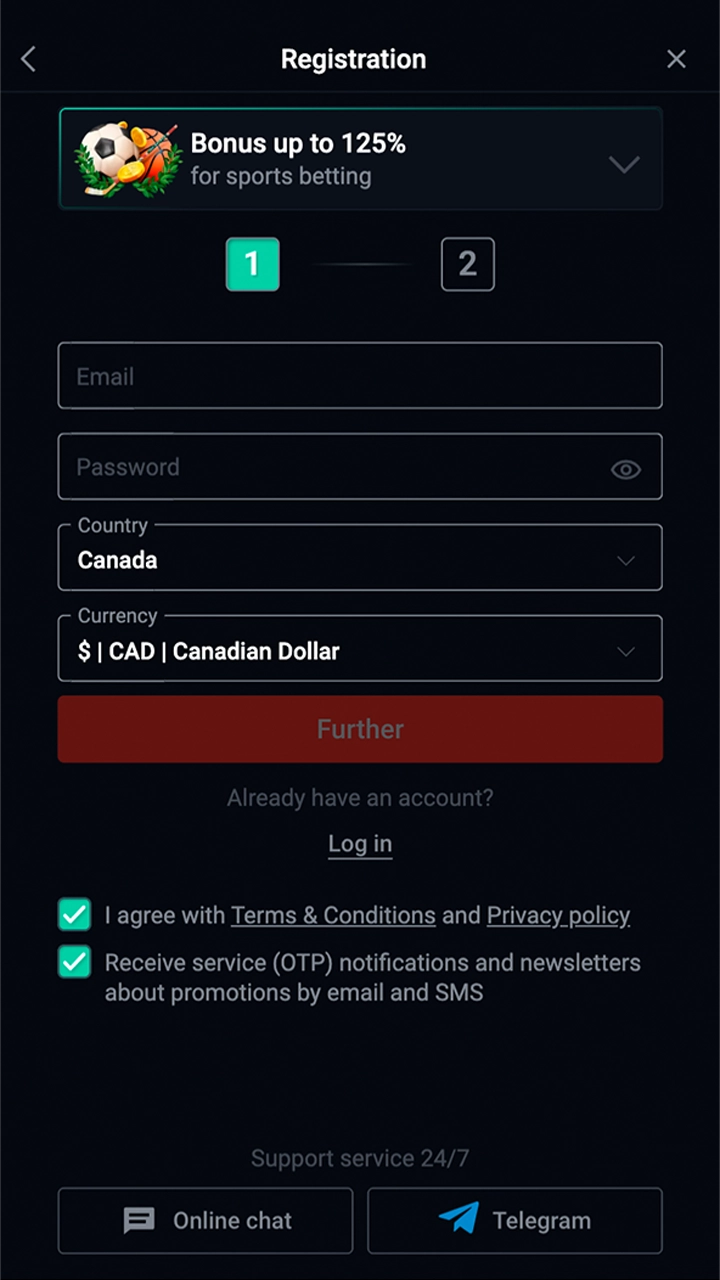Click the Online chat speech bubble icon
Viewport: 720px width, 1280px height.
pyautogui.click(x=139, y=1220)
